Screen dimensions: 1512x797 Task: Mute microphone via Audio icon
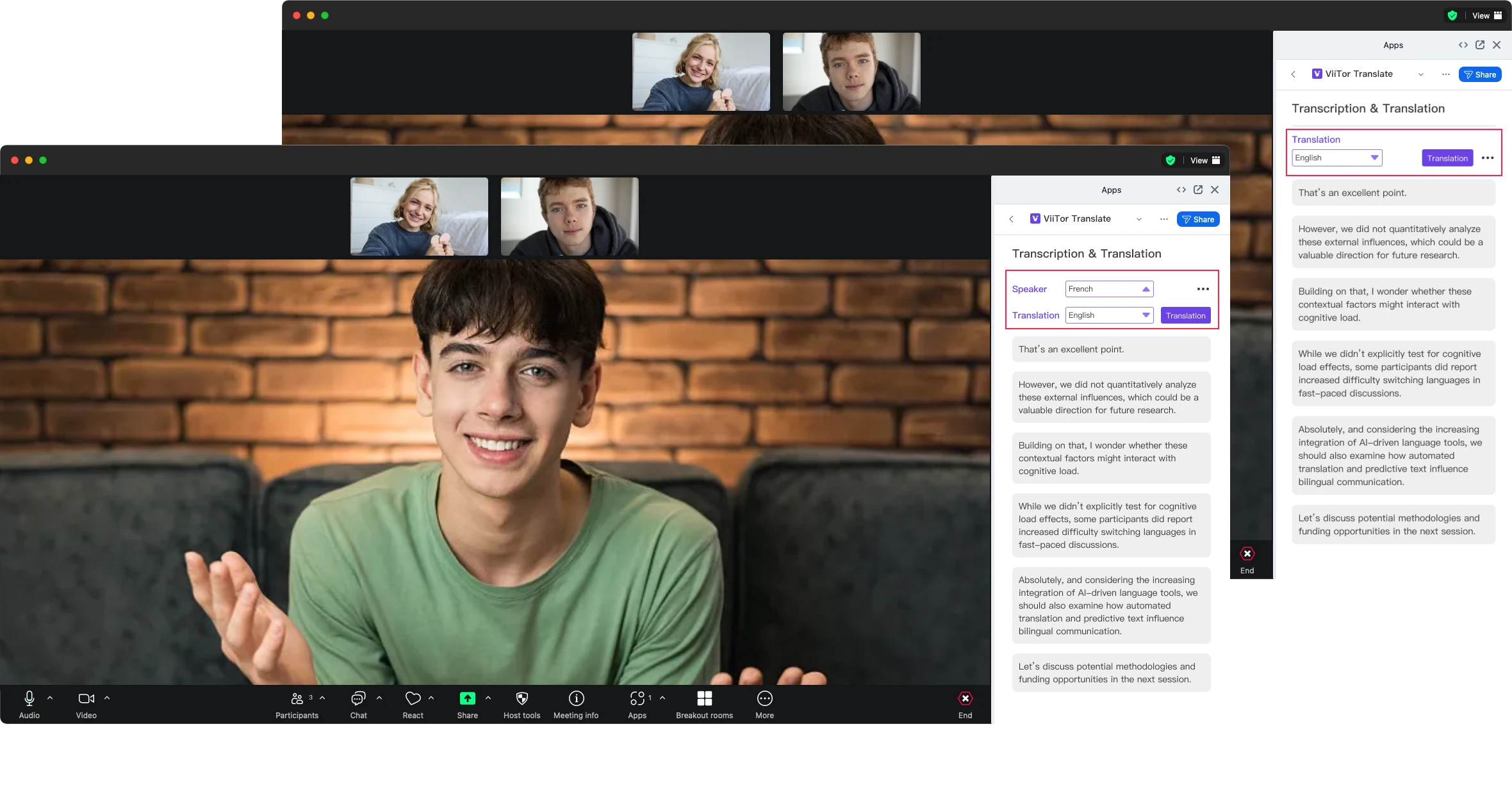[29, 698]
